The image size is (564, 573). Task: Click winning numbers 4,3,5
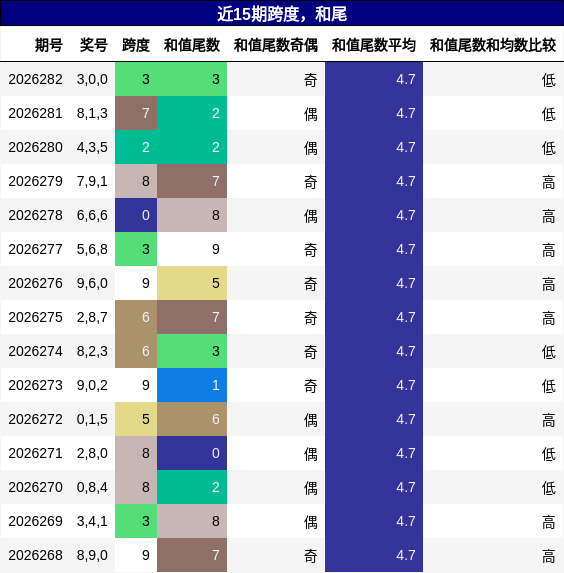(92, 147)
